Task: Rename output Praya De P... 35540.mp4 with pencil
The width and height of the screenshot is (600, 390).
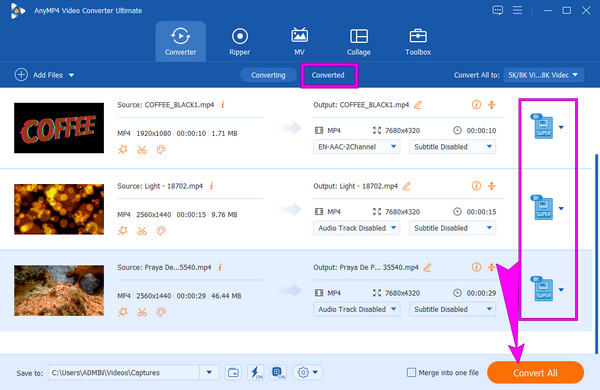Action: [427, 267]
